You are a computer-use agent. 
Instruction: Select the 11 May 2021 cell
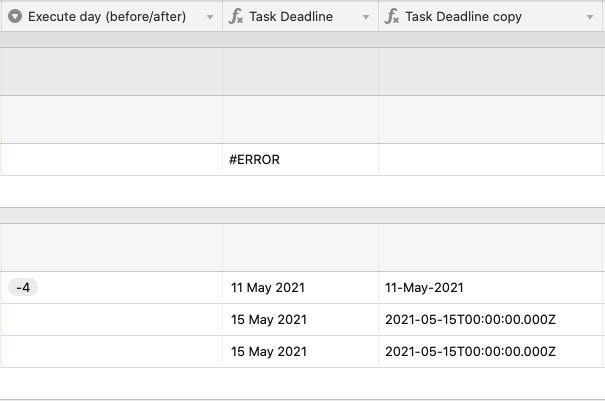(300, 288)
